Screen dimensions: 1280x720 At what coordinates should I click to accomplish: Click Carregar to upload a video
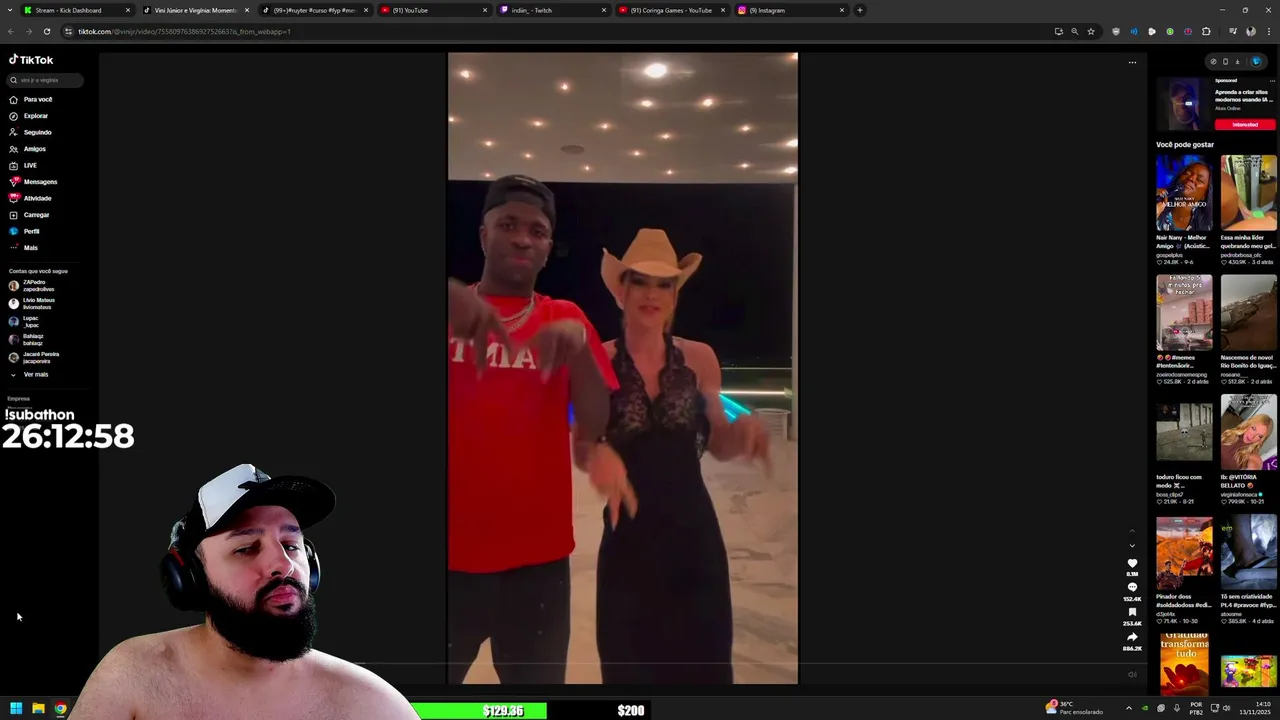coord(30,215)
